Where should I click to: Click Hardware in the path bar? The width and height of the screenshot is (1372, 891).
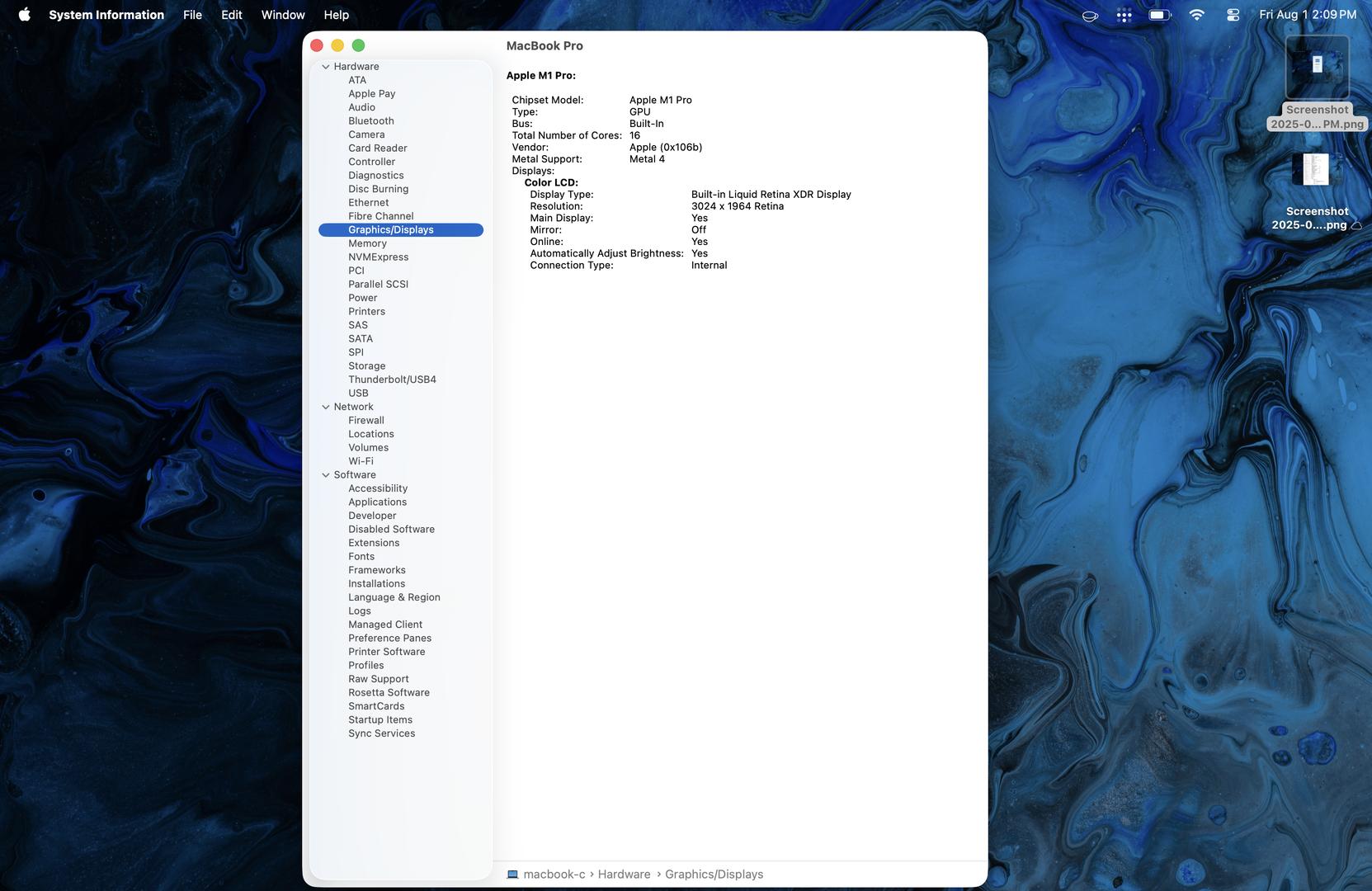(624, 874)
